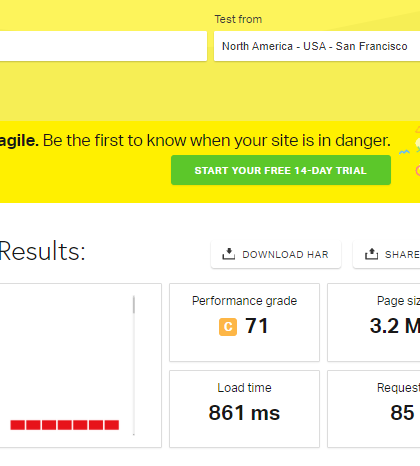Click the download icon beside Download HAR
The image size is (420, 466).
click(229, 254)
